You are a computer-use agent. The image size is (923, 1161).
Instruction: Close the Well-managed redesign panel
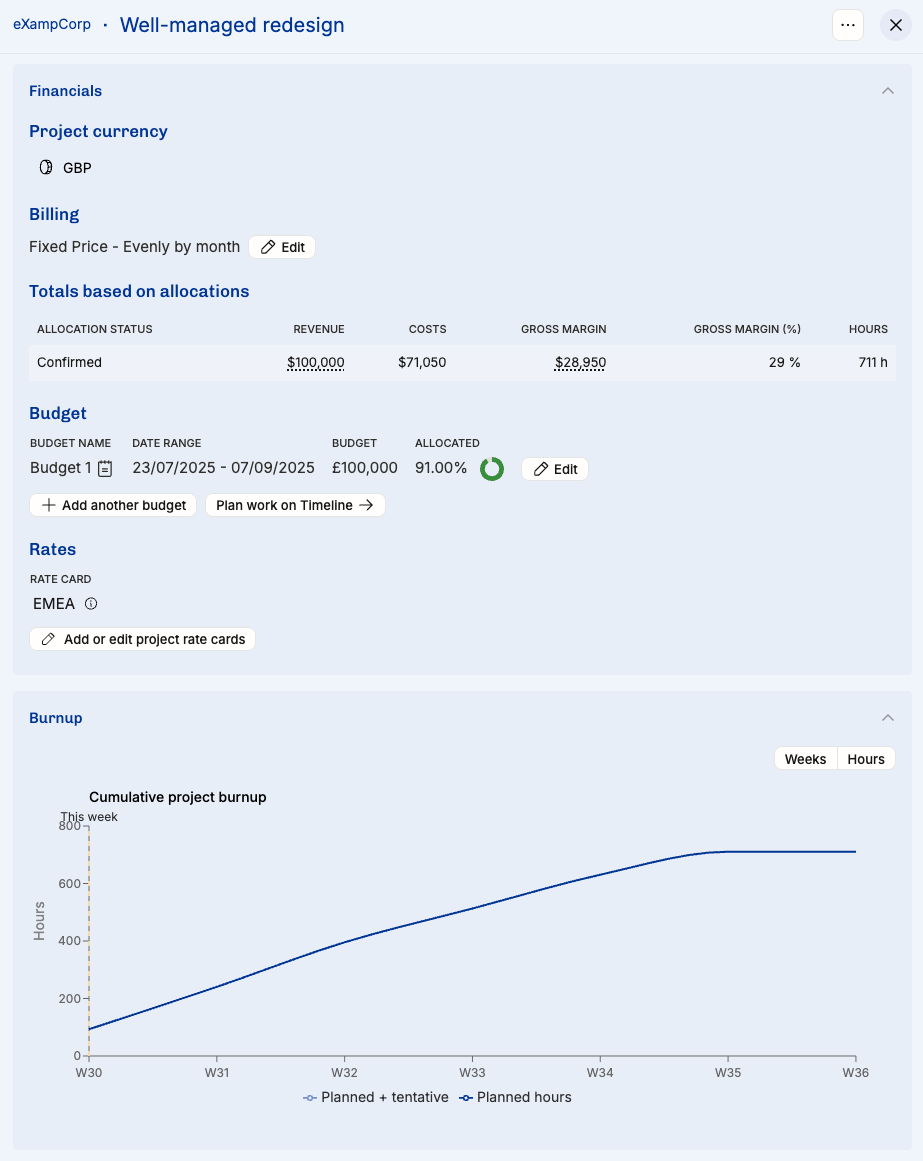895,26
